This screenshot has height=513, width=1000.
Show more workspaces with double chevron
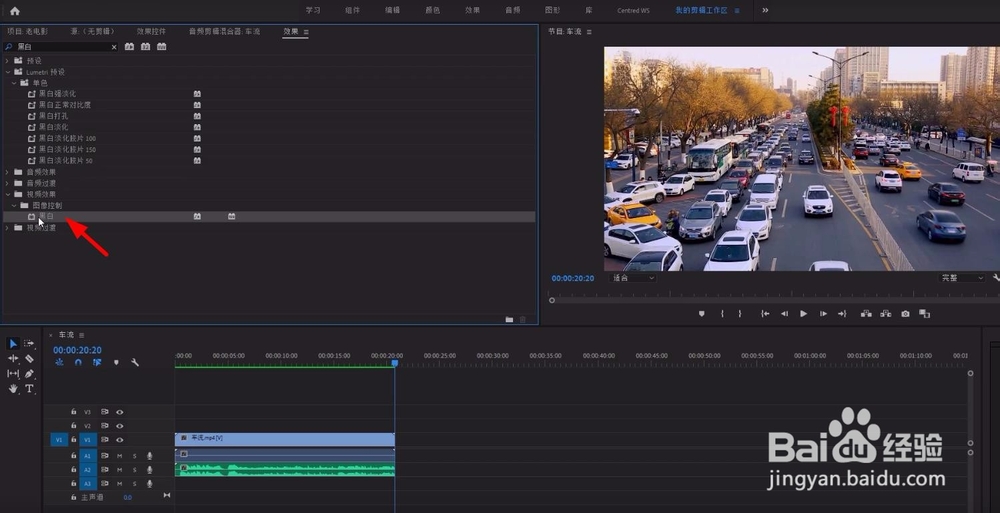(x=765, y=10)
